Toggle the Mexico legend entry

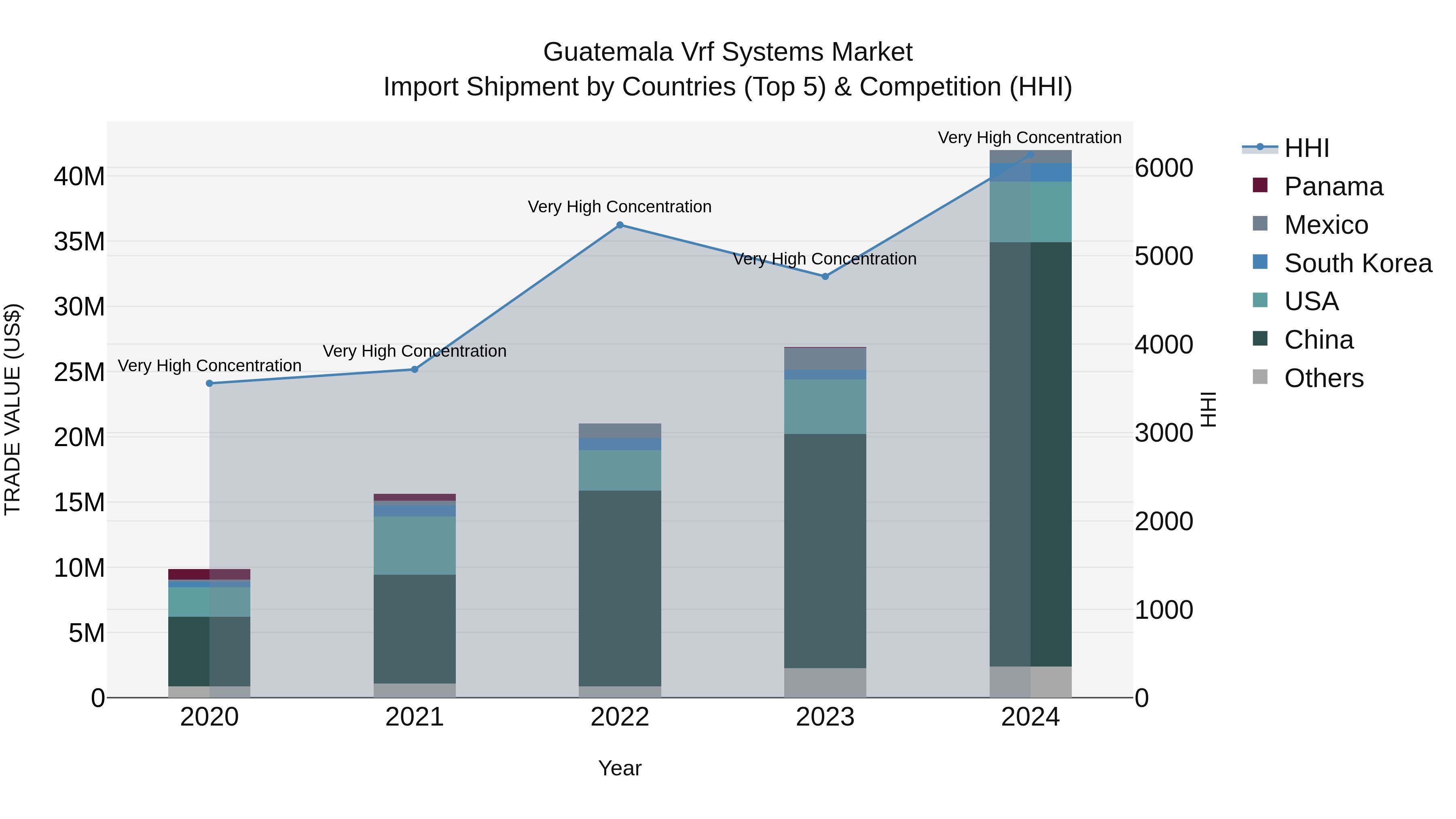pyautogui.click(x=1310, y=225)
